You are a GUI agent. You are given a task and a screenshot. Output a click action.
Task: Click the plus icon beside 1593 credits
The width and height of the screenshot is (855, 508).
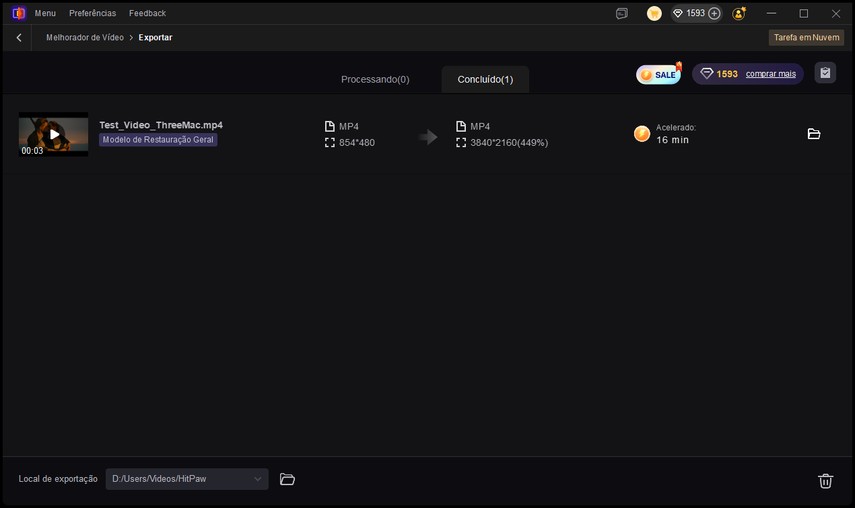coord(714,13)
